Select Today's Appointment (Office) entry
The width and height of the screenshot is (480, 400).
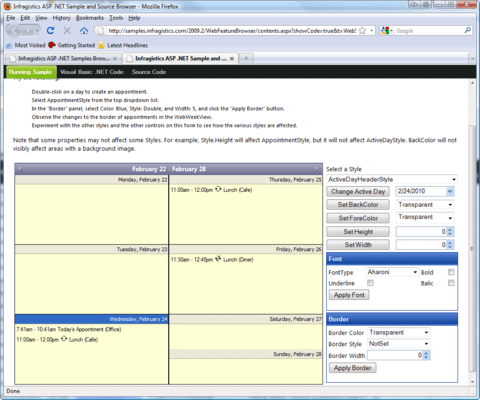tap(69, 329)
